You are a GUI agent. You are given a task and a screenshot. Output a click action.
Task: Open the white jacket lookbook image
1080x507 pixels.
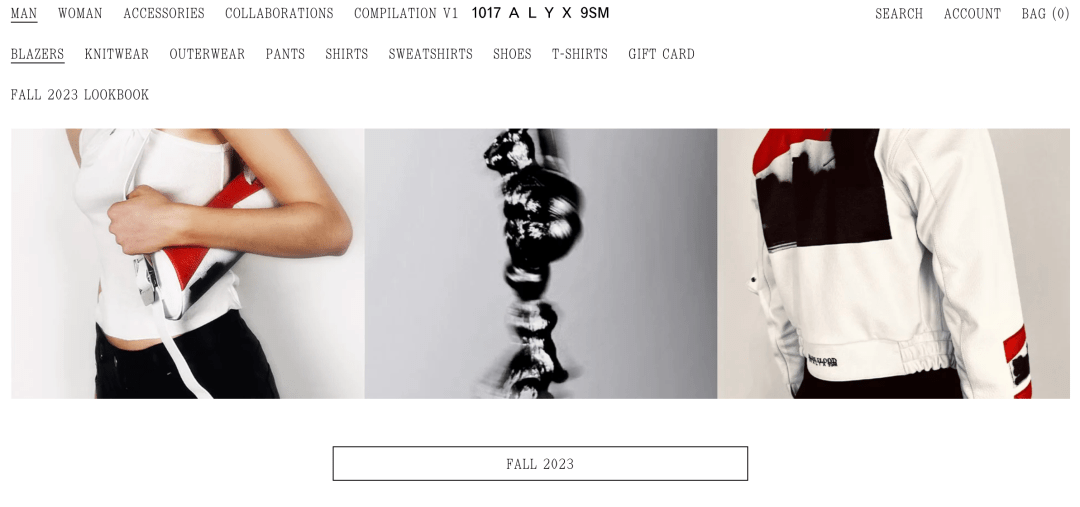click(x=893, y=264)
